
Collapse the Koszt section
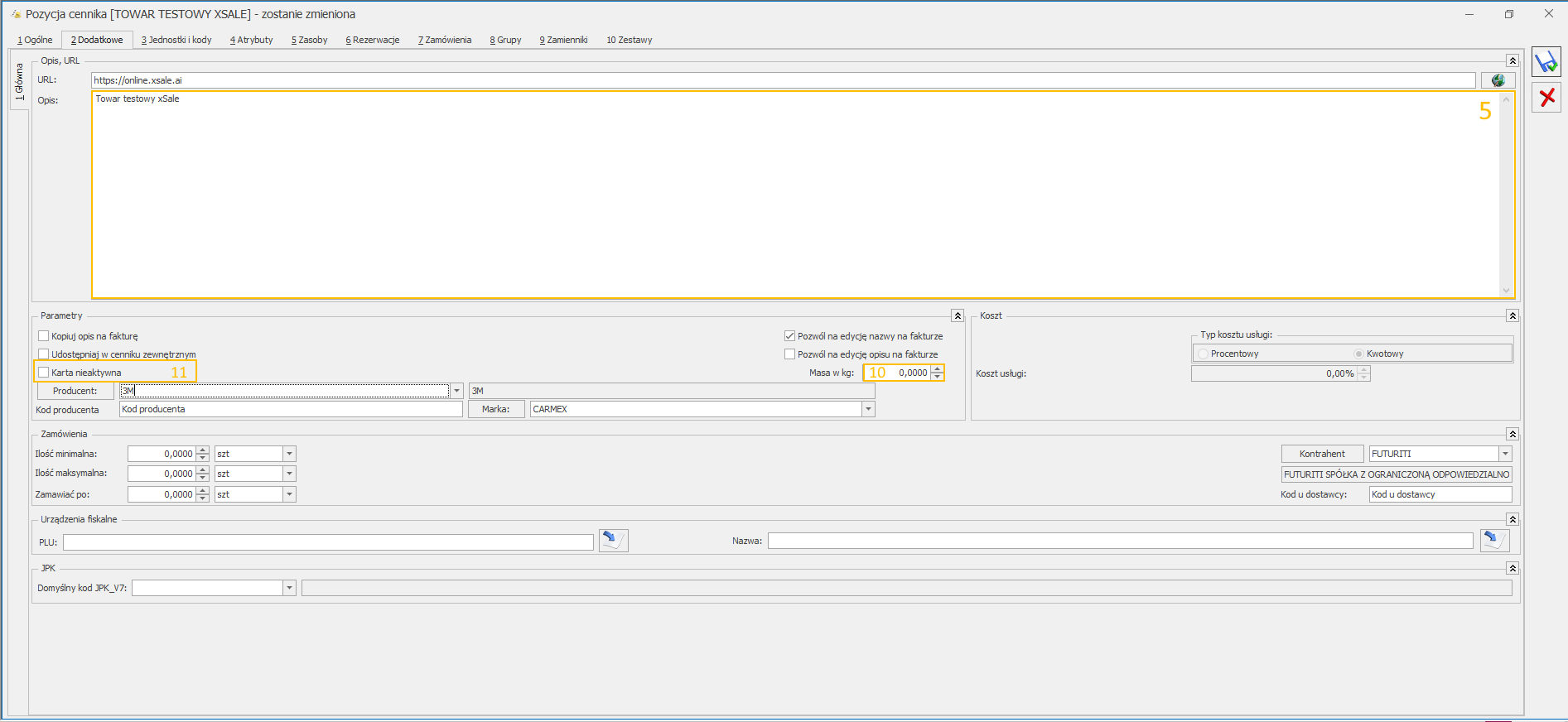1513,316
